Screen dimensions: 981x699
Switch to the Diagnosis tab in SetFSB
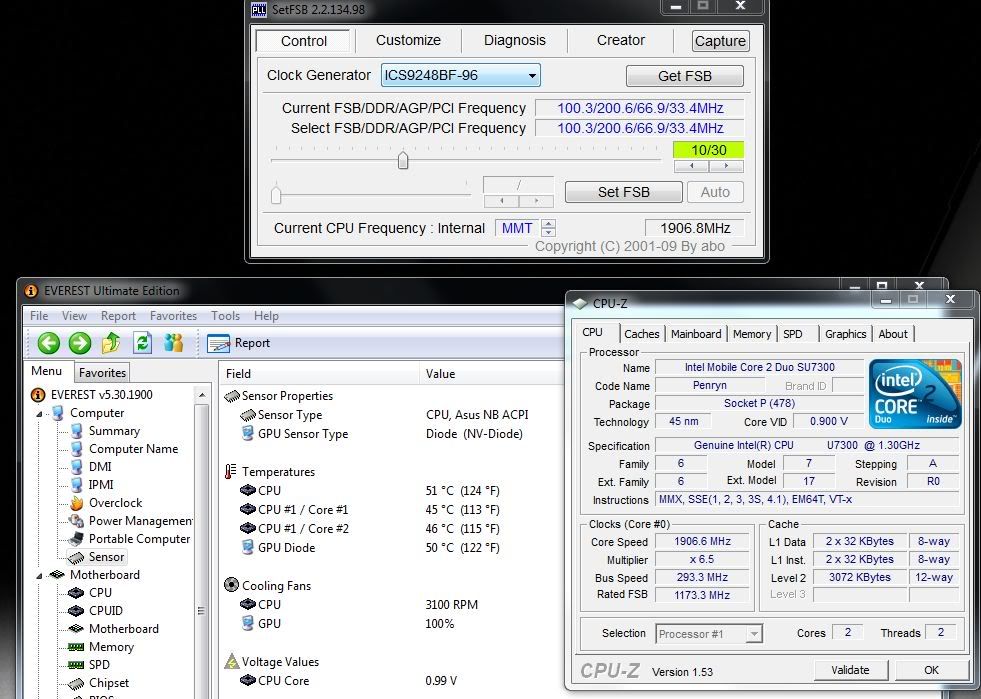click(x=514, y=41)
